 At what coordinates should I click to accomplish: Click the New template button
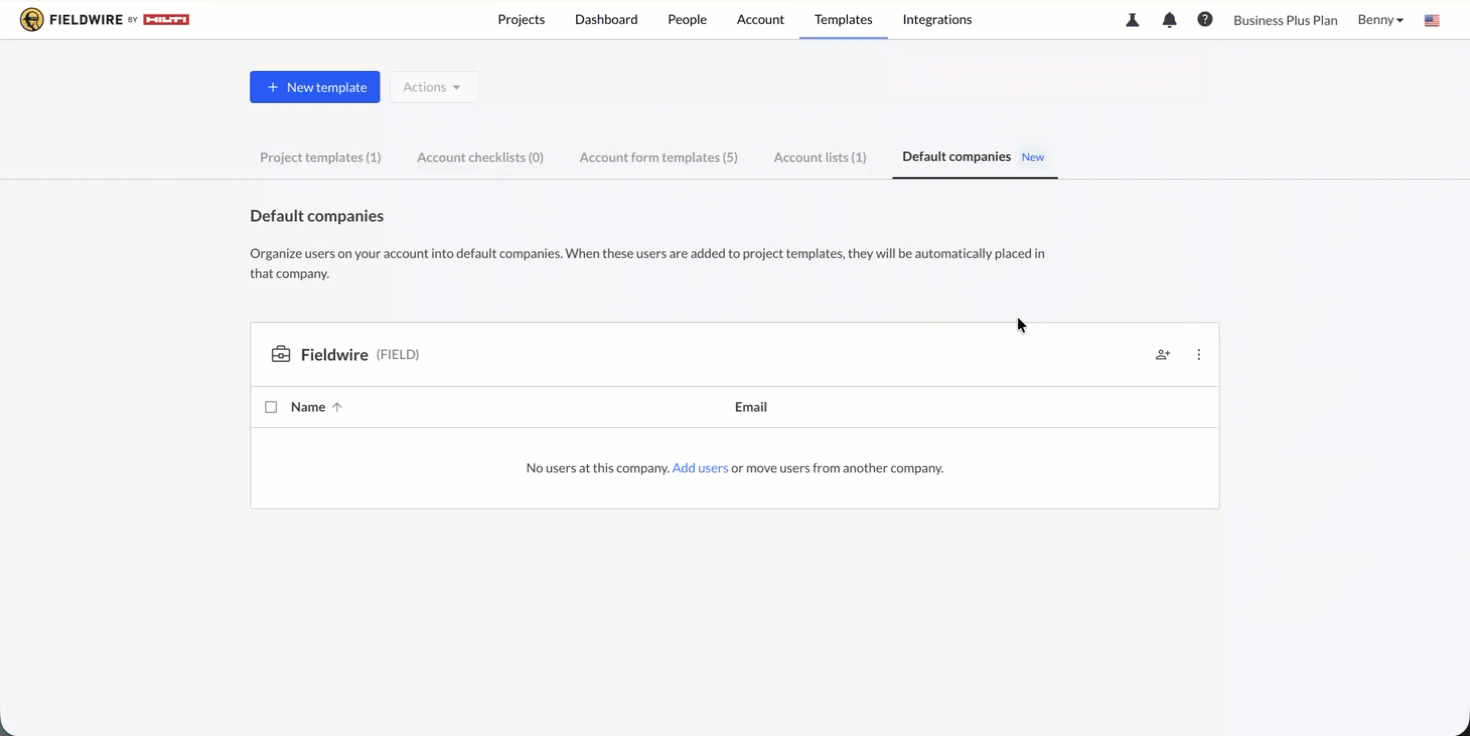point(315,87)
